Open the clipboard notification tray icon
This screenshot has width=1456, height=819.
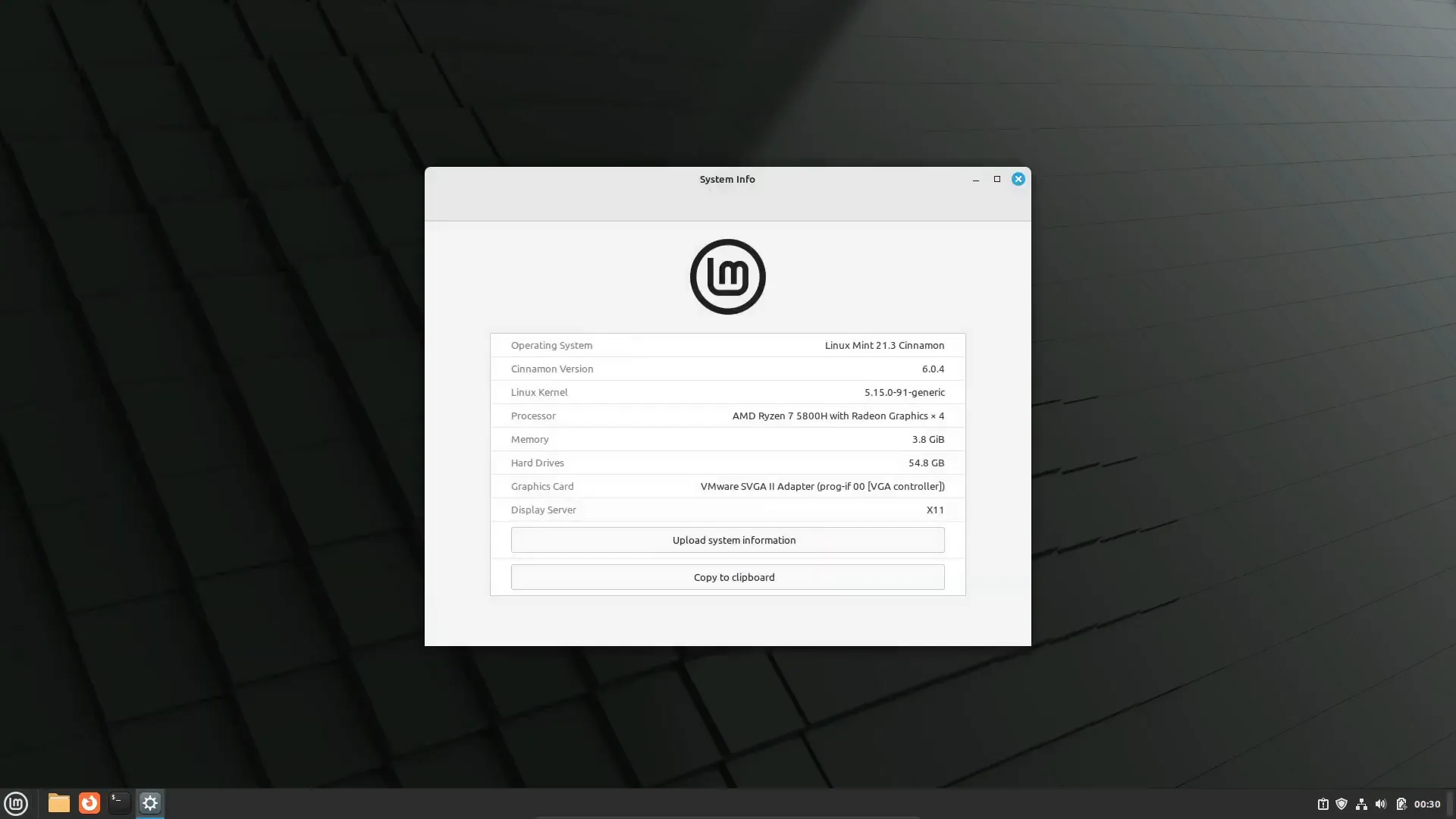[1323, 804]
